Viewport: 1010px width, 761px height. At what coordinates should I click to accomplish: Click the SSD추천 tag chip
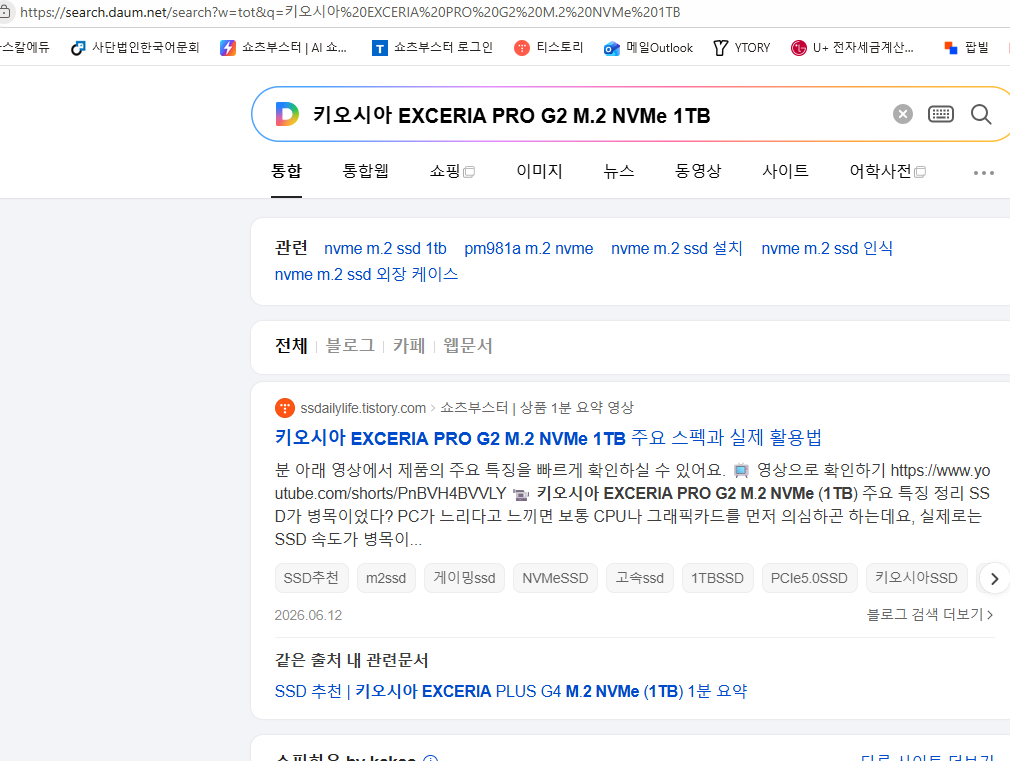click(311, 578)
